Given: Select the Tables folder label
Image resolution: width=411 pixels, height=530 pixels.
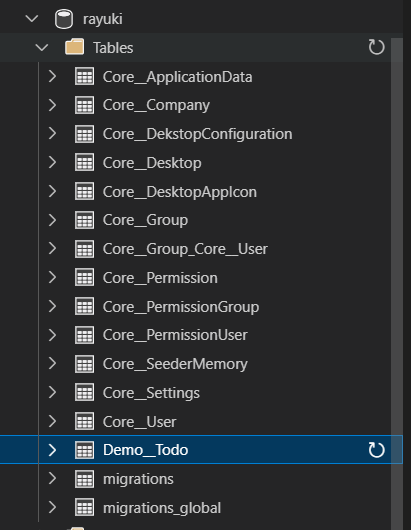Looking at the screenshot, I should pyautogui.click(x=113, y=48).
